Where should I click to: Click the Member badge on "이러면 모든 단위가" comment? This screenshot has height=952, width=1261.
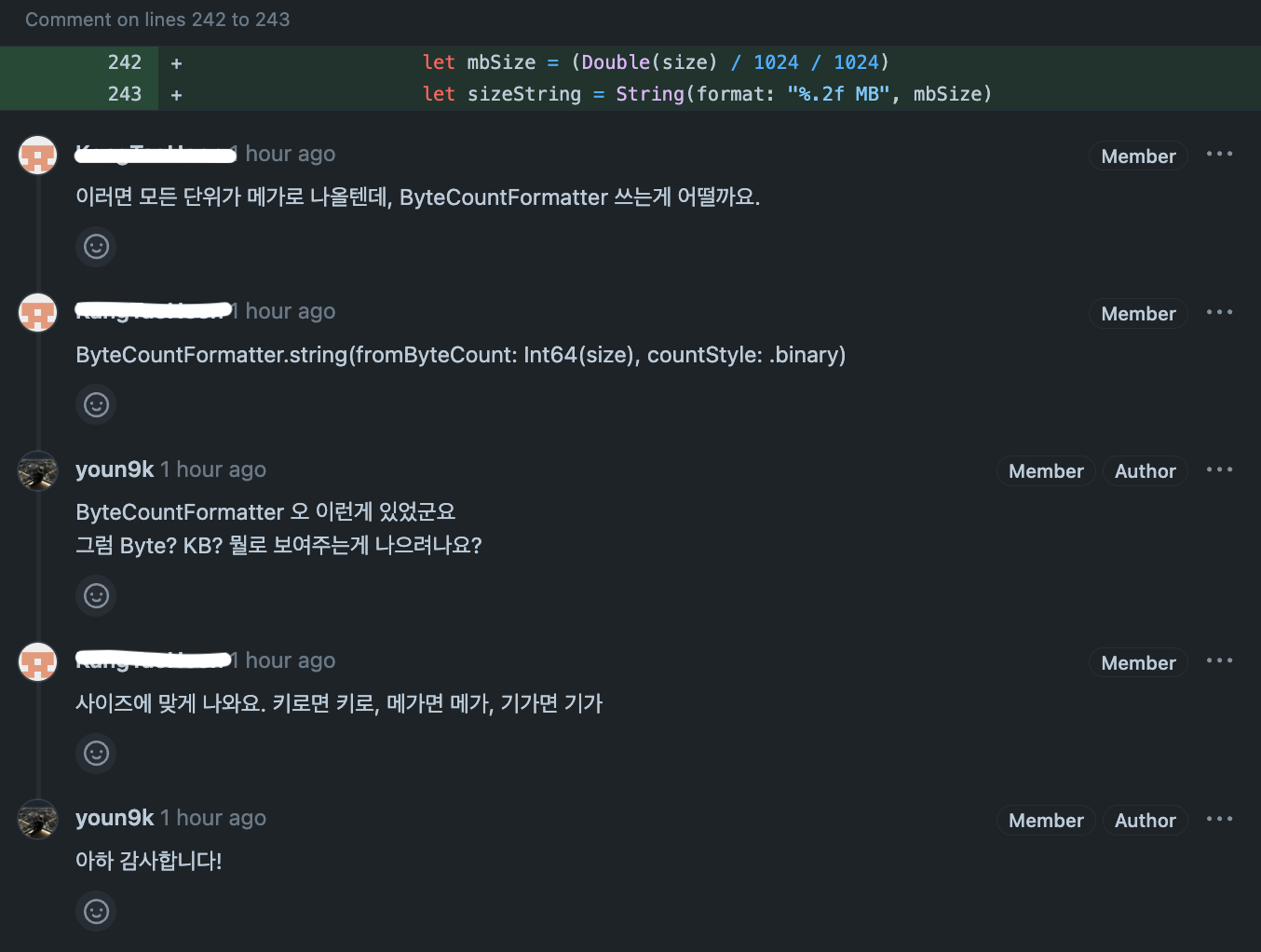click(1138, 156)
